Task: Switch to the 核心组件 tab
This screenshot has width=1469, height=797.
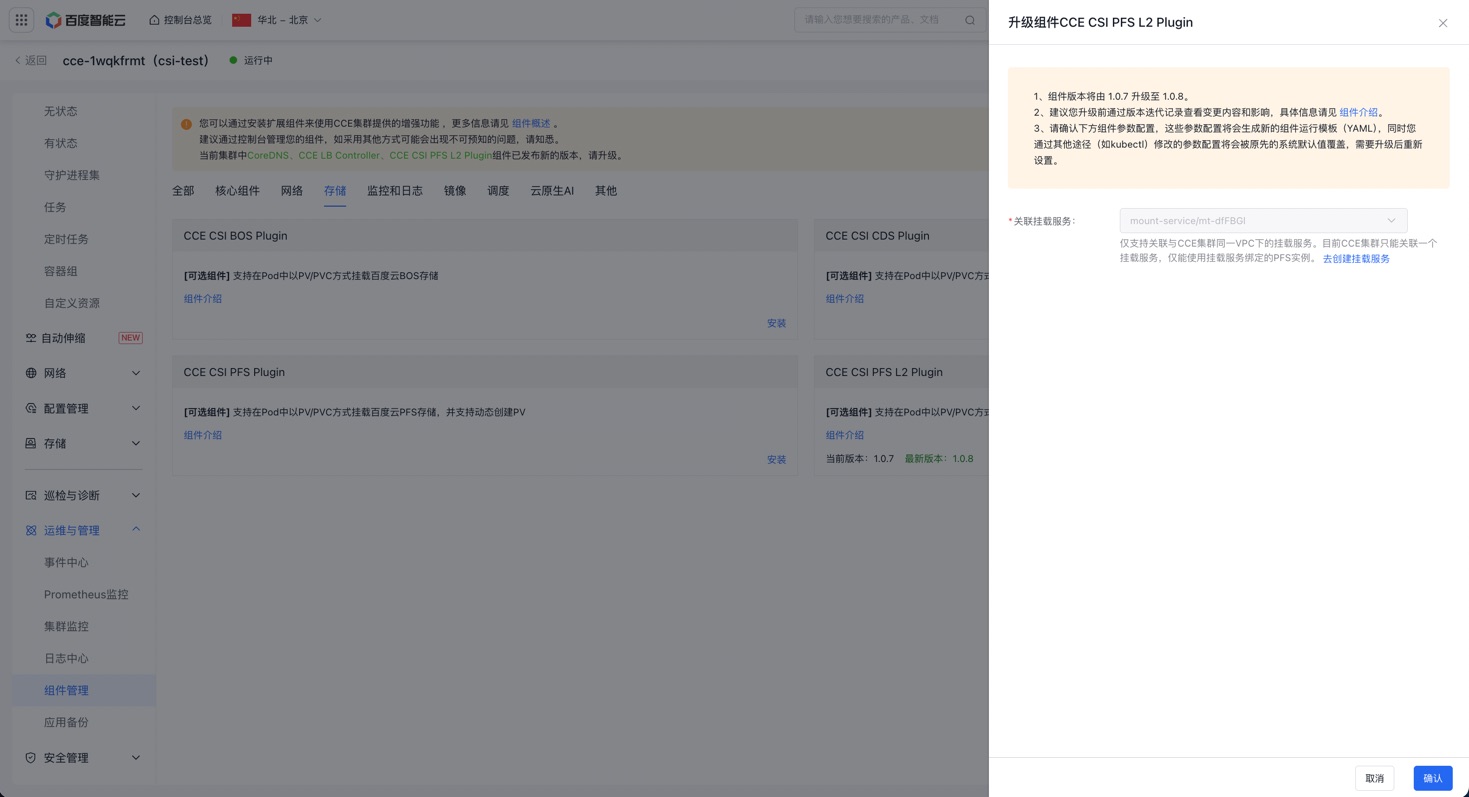Action: [x=237, y=191]
